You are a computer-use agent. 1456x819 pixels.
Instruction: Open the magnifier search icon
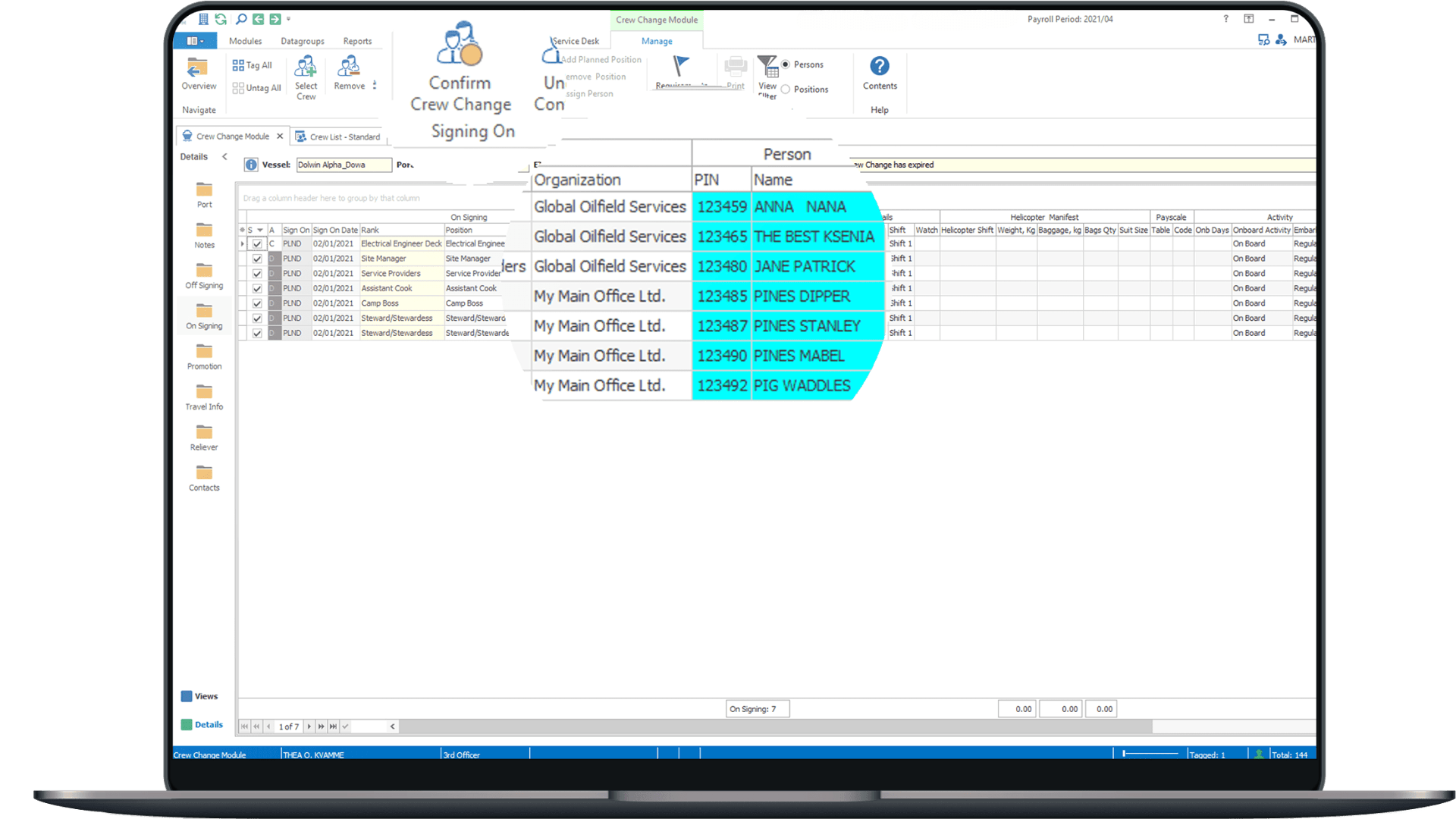[241, 19]
